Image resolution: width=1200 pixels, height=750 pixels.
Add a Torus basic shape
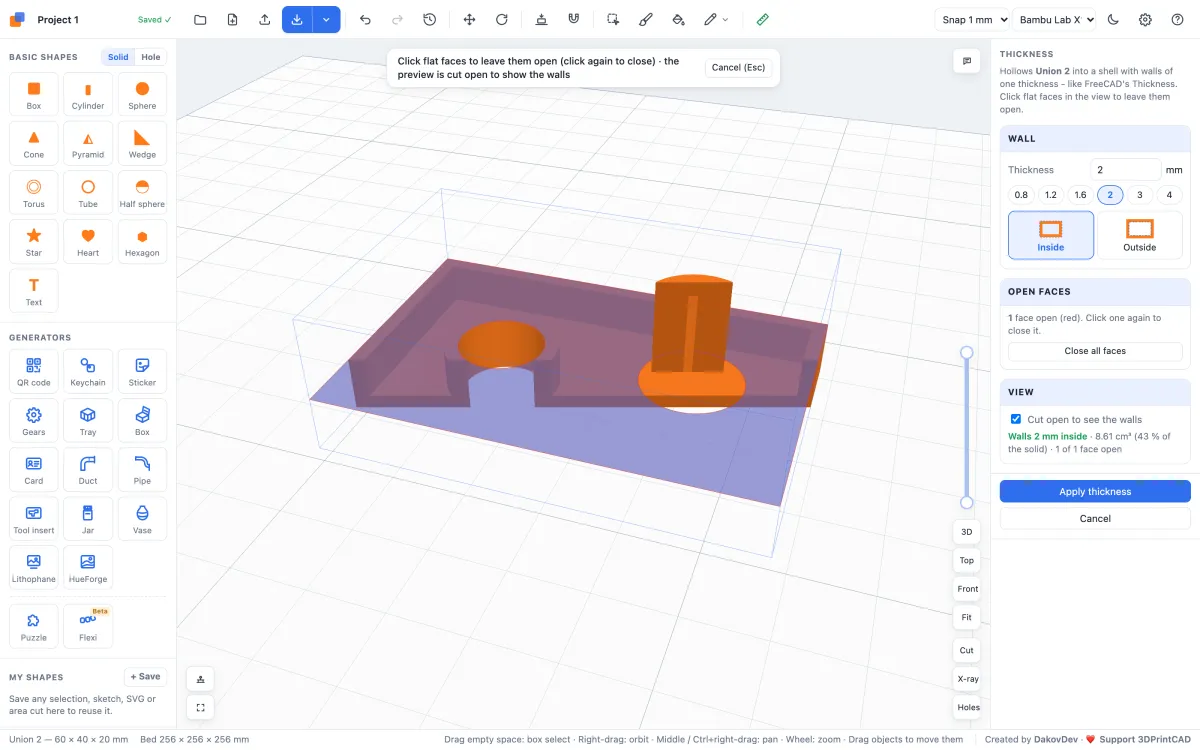click(x=34, y=194)
